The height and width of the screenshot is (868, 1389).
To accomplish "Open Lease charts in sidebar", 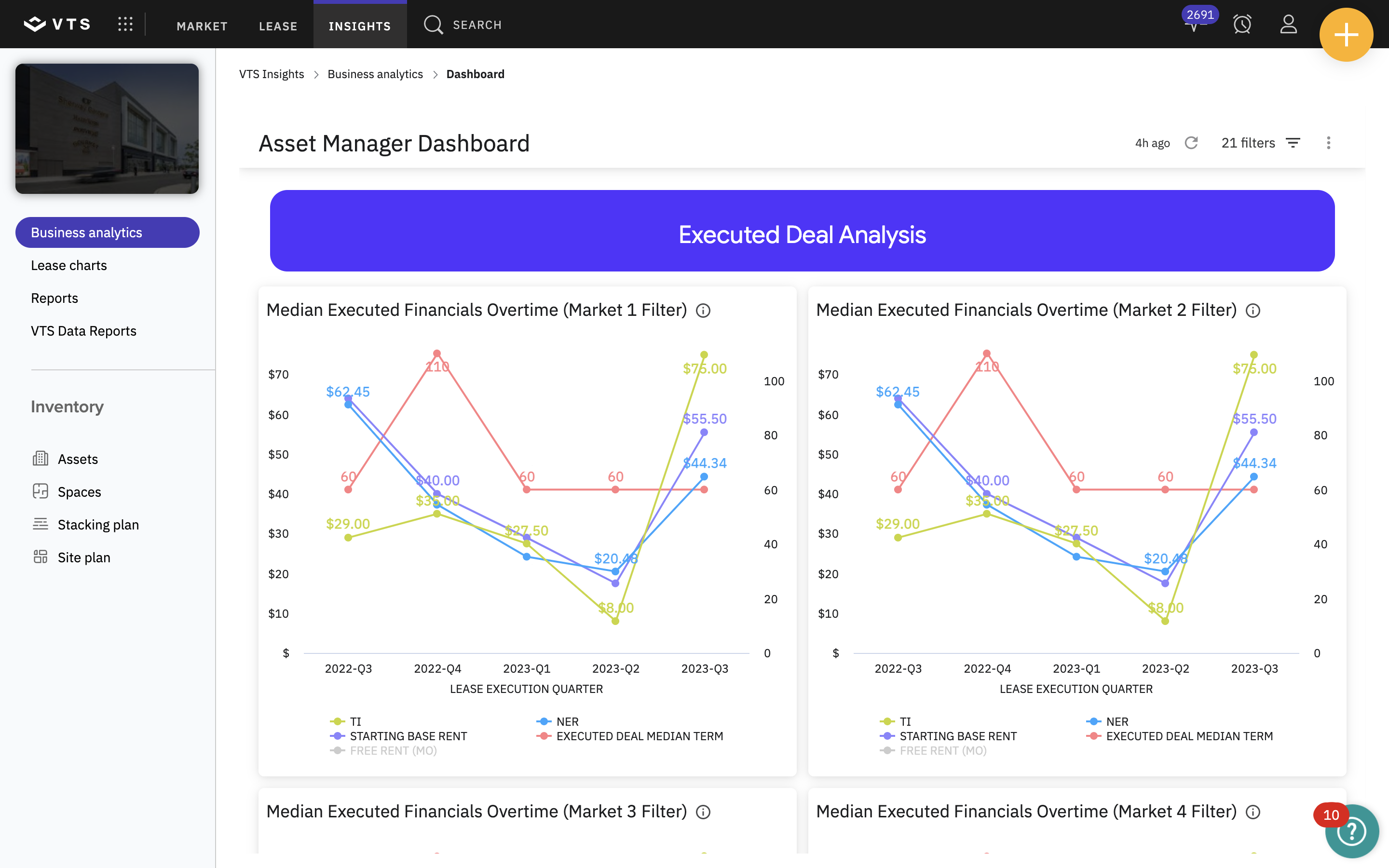I will coord(69,265).
